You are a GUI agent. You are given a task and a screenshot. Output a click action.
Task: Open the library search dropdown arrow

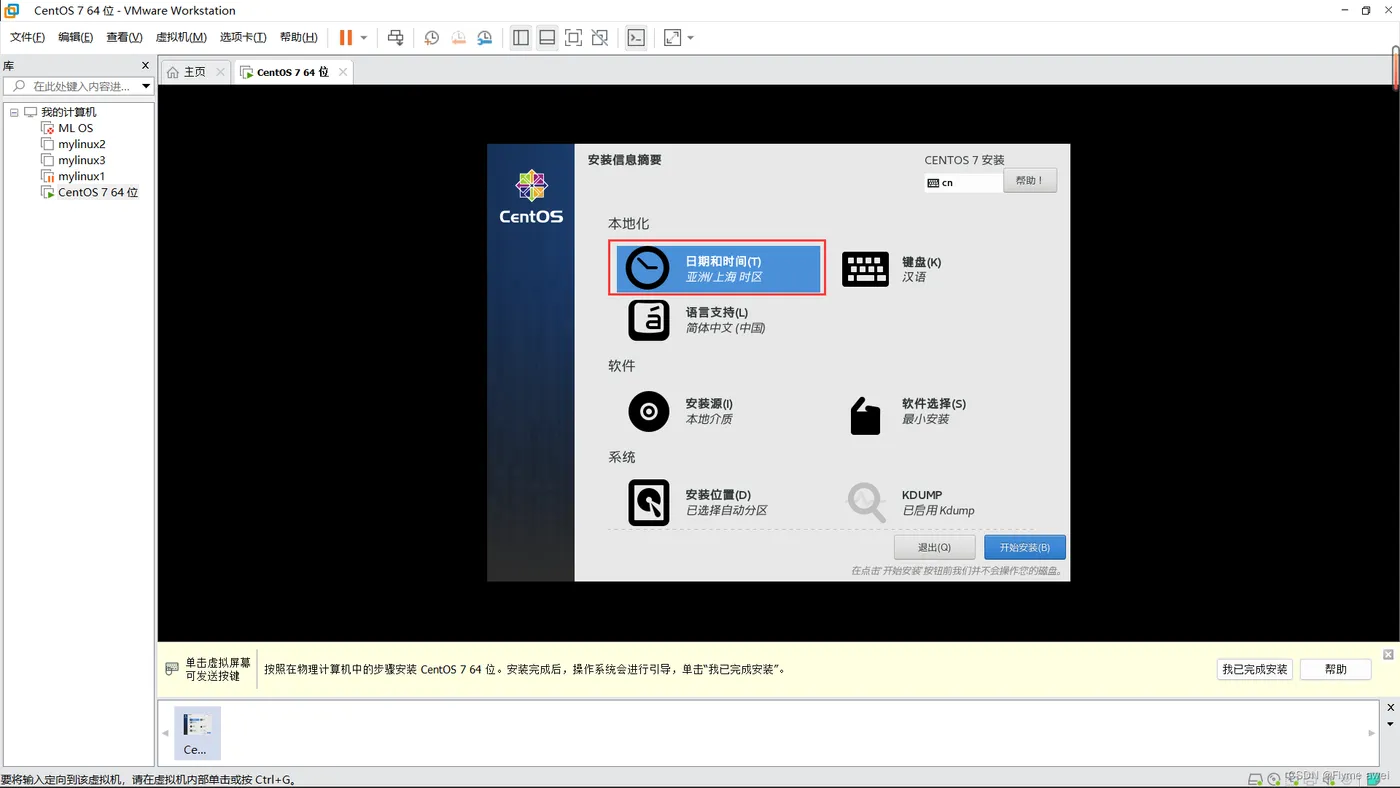(146, 86)
